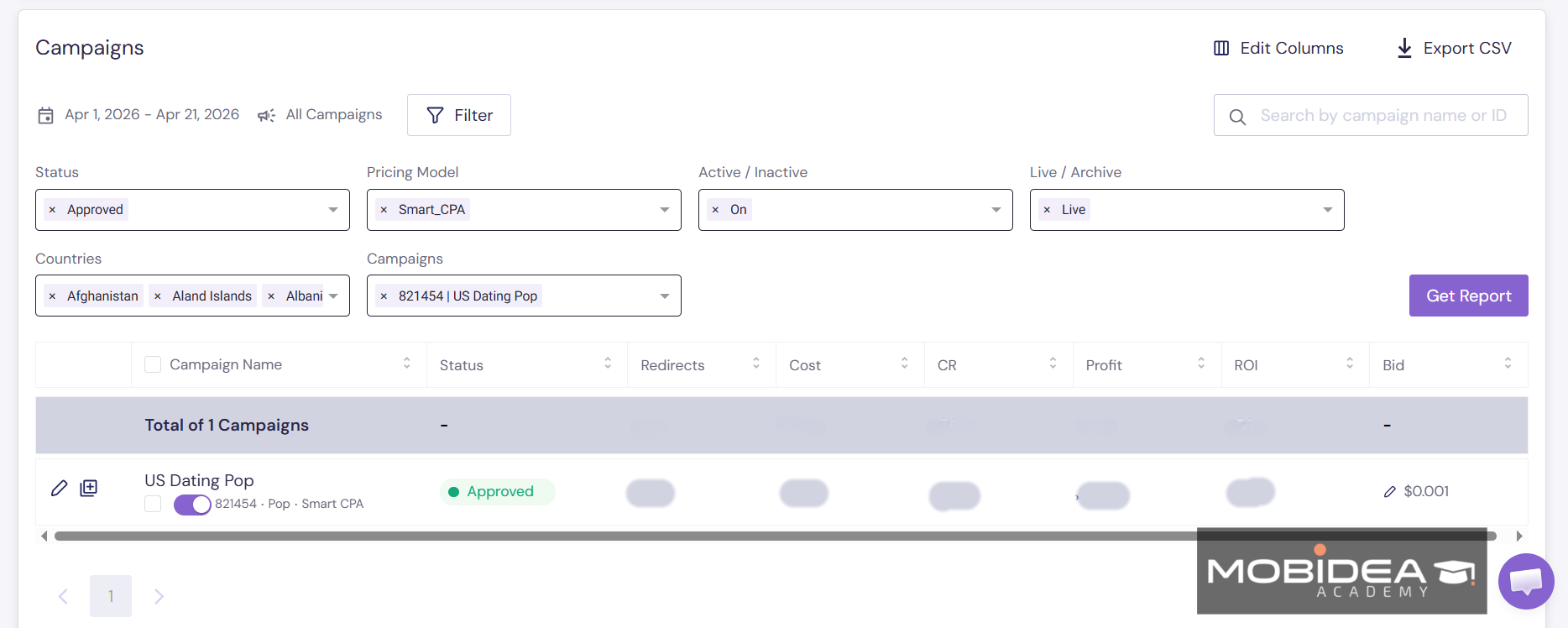Open the date range calendar icon
1568x628 pixels.
point(46,115)
